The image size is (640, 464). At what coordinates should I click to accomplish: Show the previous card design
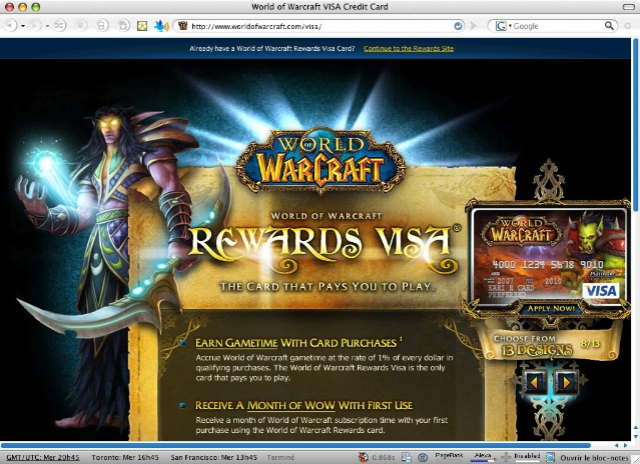pos(534,381)
